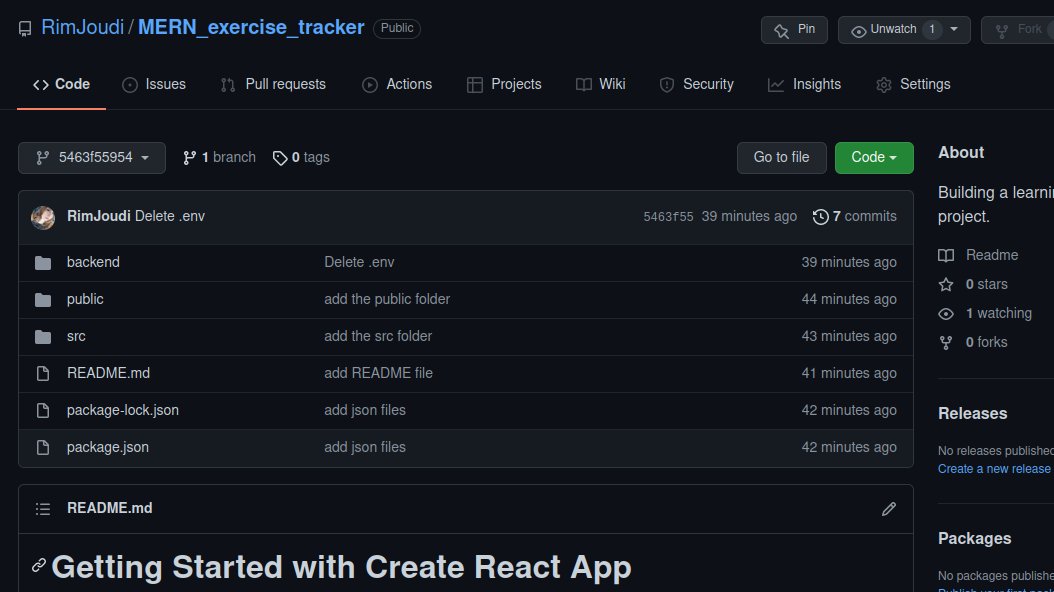
Task: View the Insights tab
Action: pyautogui.click(x=805, y=84)
